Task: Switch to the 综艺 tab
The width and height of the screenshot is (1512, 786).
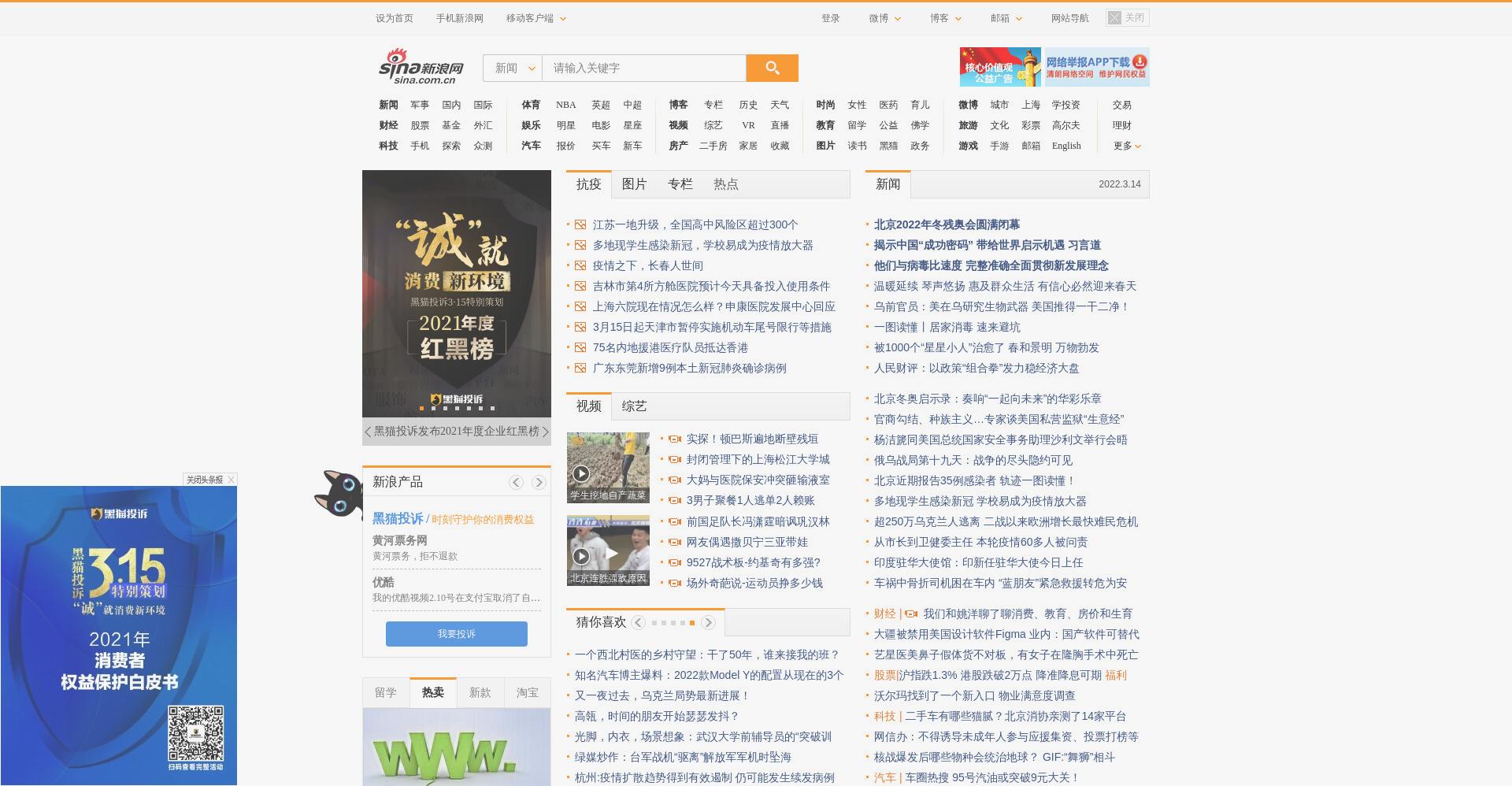Action: pyautogui.click(x=634, y=406)
